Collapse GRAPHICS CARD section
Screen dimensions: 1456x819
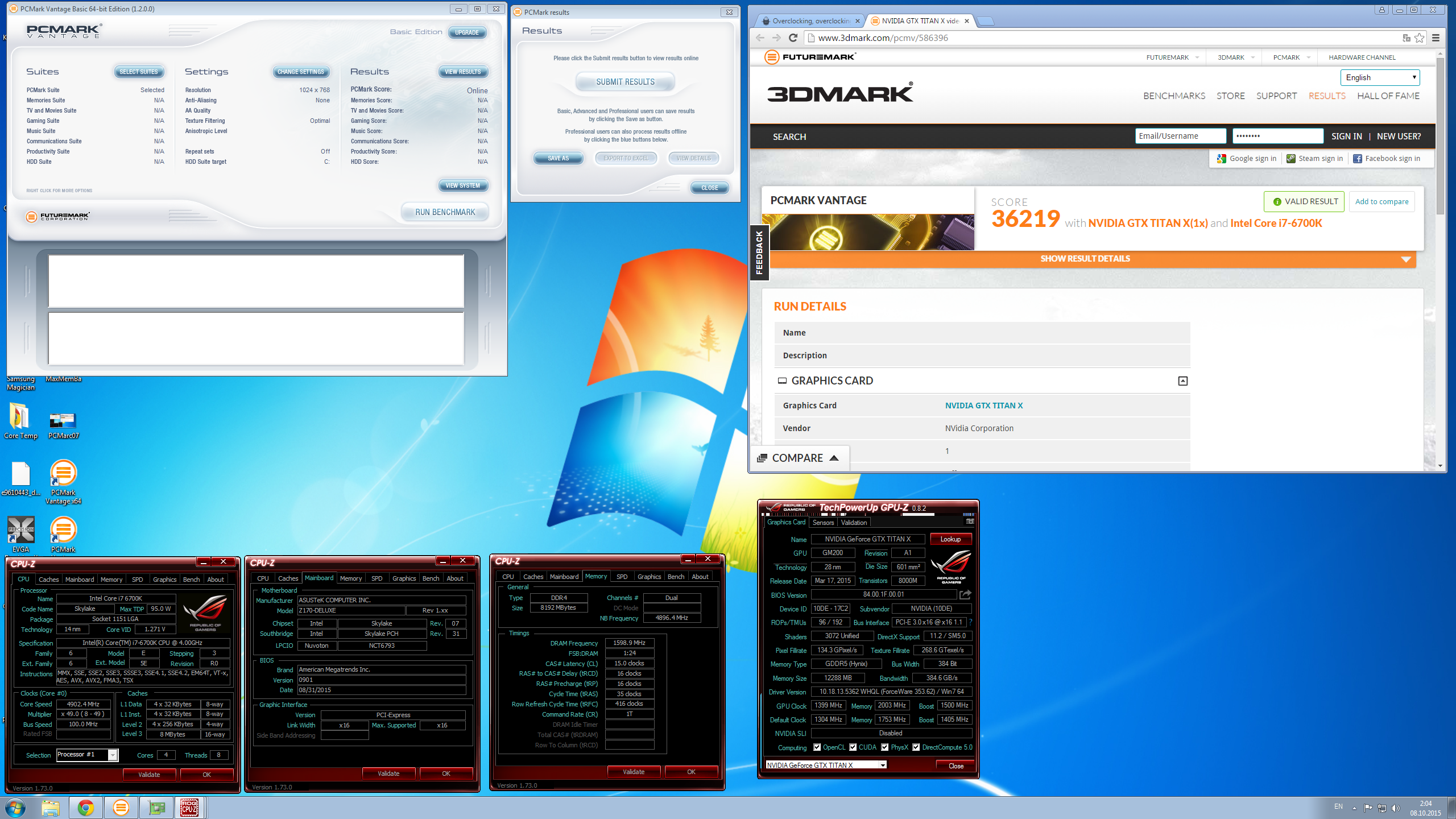(x=1182, y=381)
